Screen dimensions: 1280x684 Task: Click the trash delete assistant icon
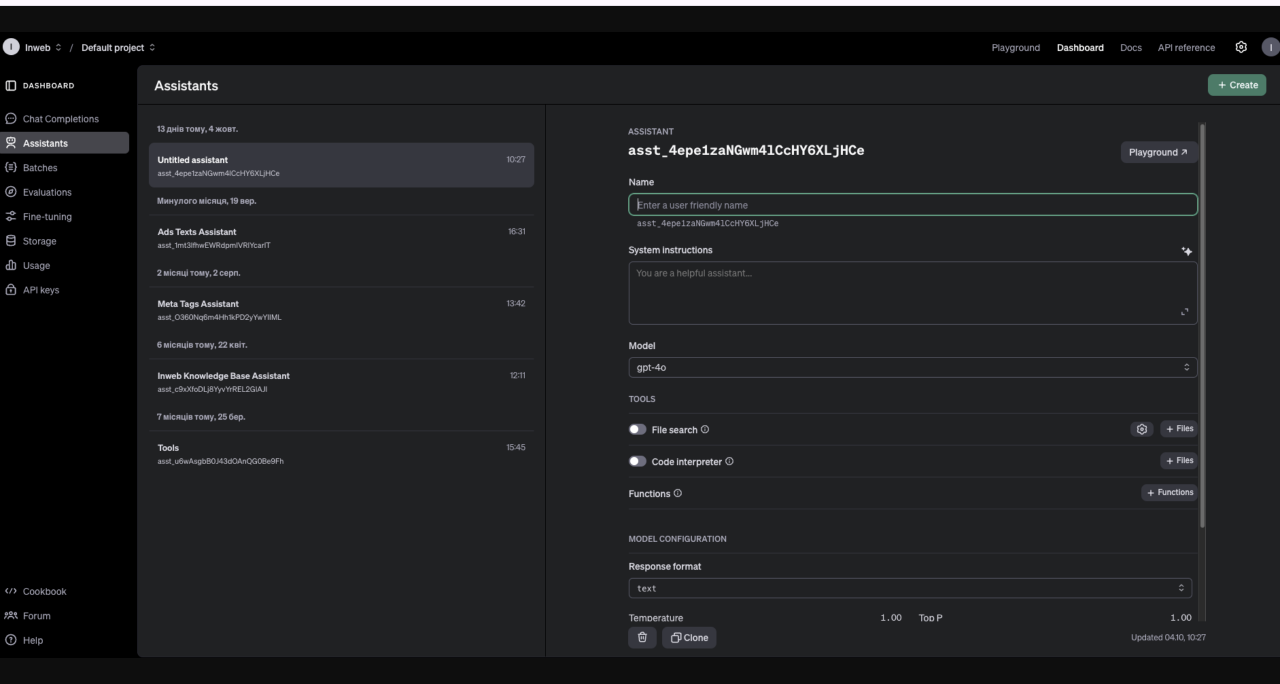pos(642,638)
